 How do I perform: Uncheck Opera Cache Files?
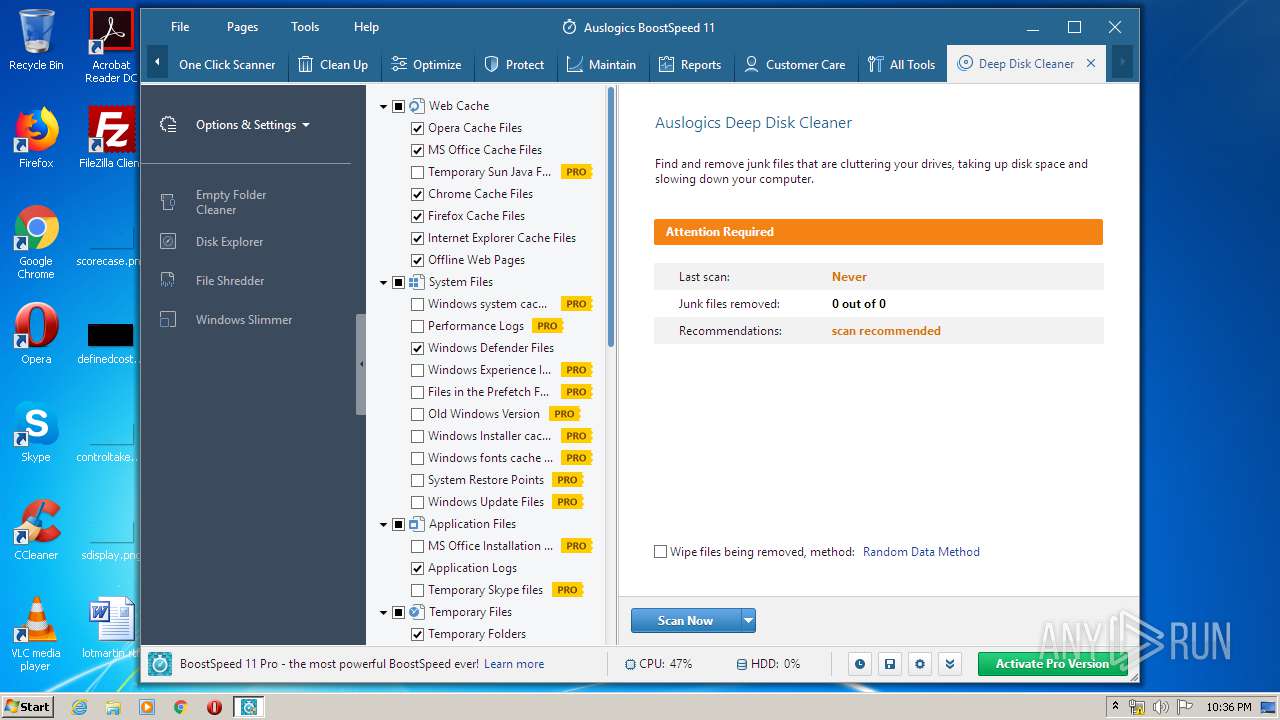pyautogui.click(x=418, y=128)
